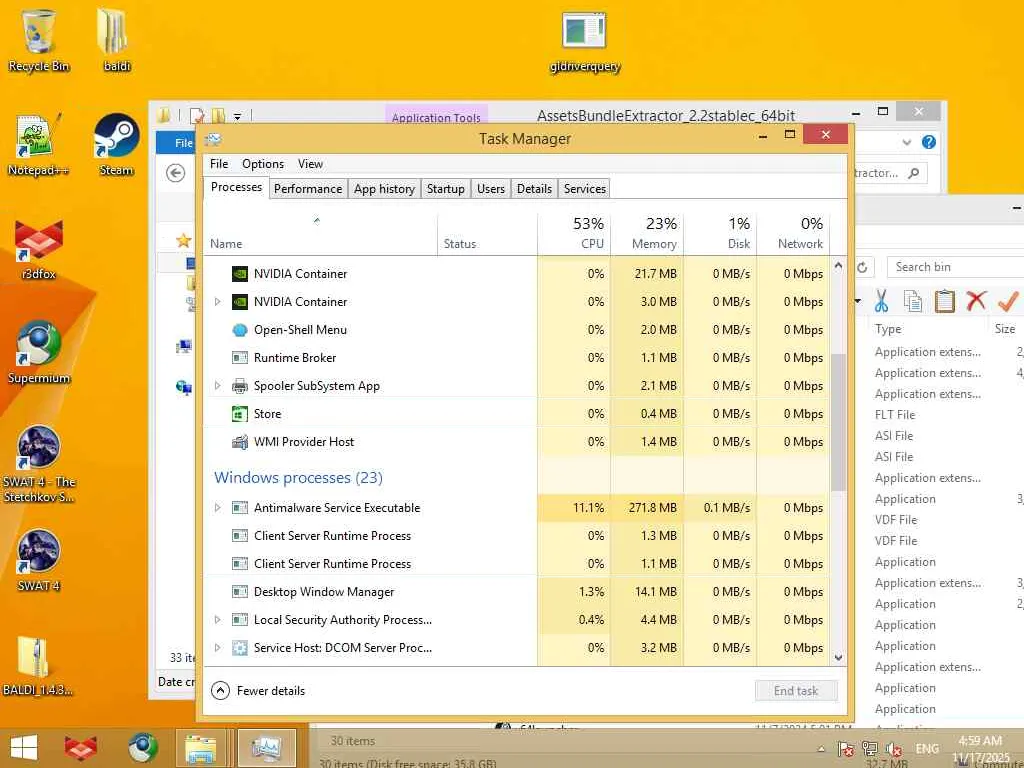Switch to the Services tab
The width and height of the screenshot is (1024, 768).
pyautogui.click(x=584, y=189)
